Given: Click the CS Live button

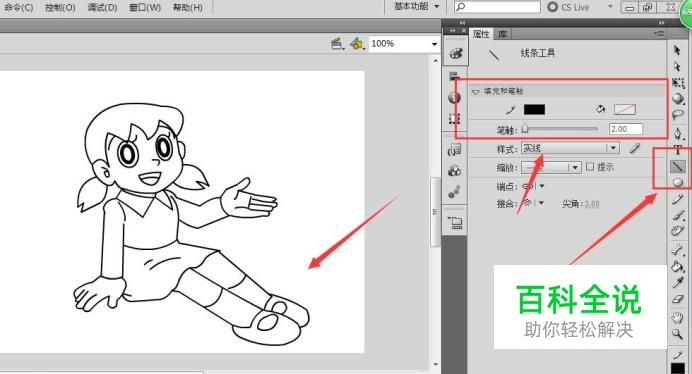Looking at the screenshot, I should (x=568, y=7).
